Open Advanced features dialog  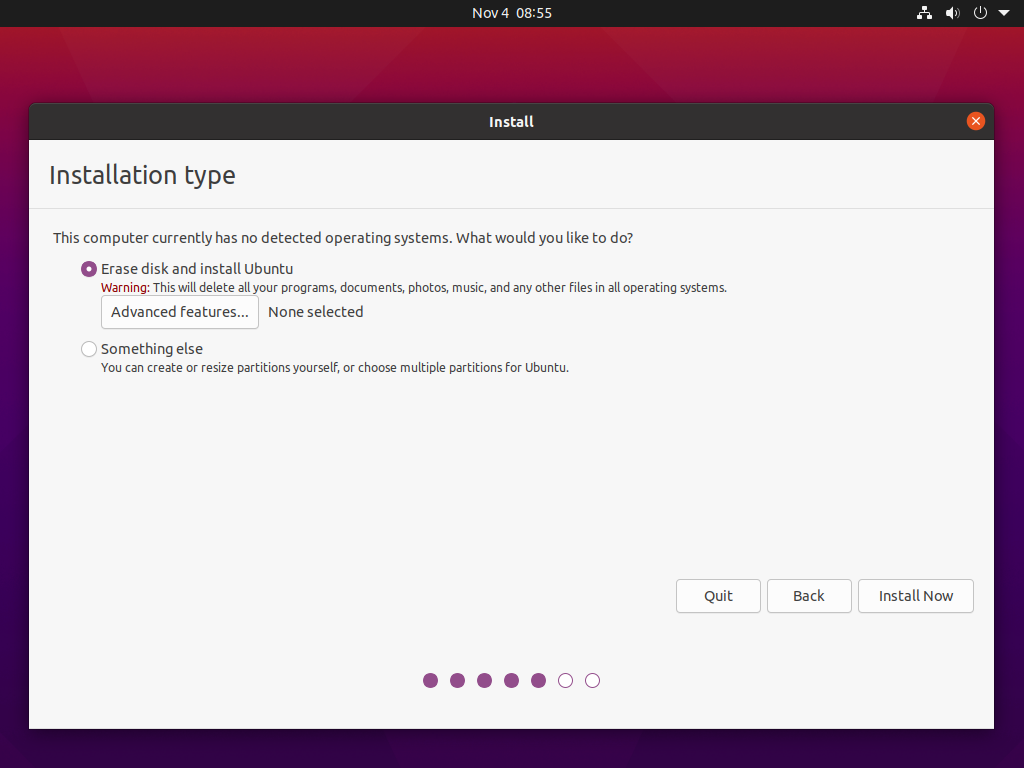pyautogui.click(x=180, y=312)
